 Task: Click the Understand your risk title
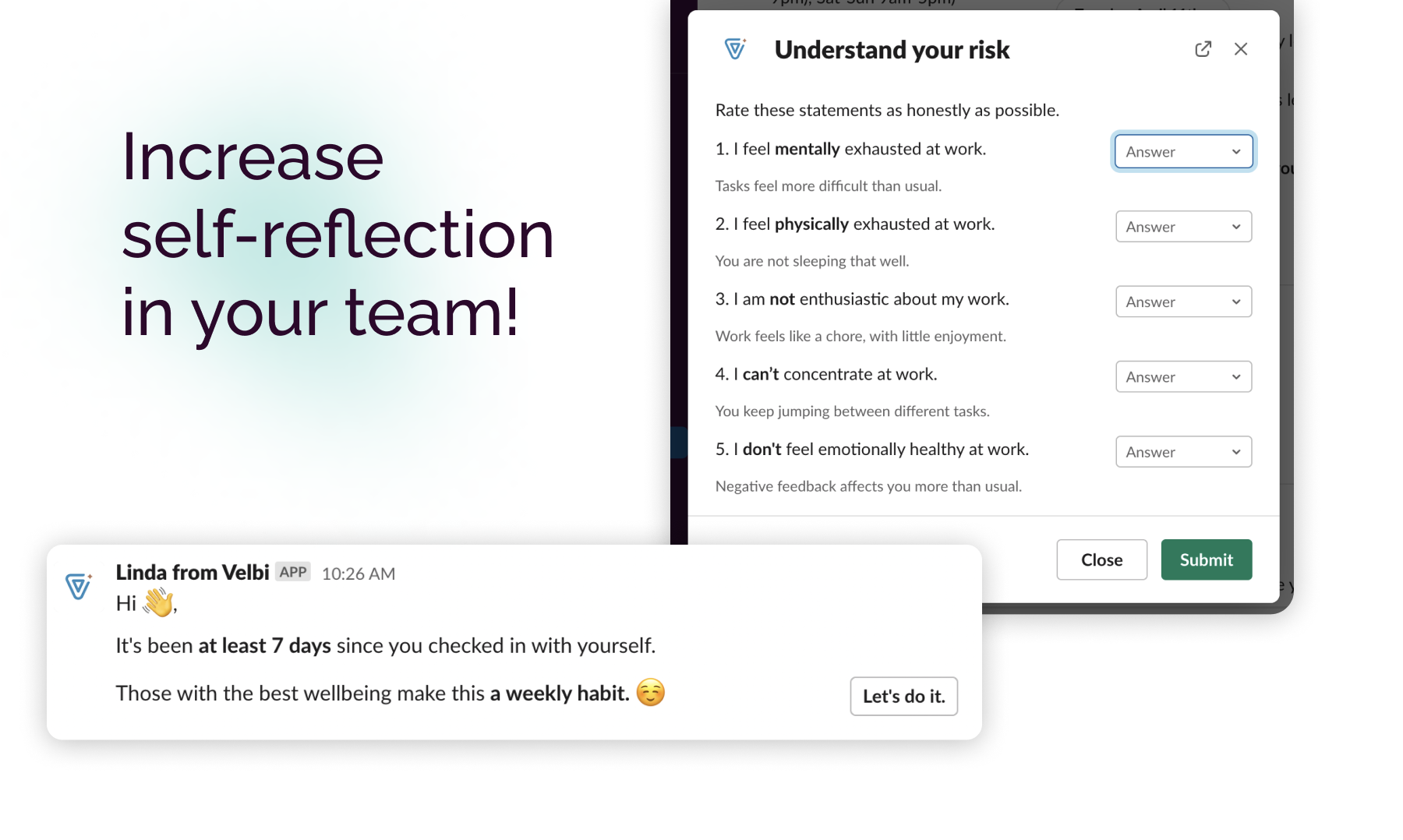pos(892,50)
